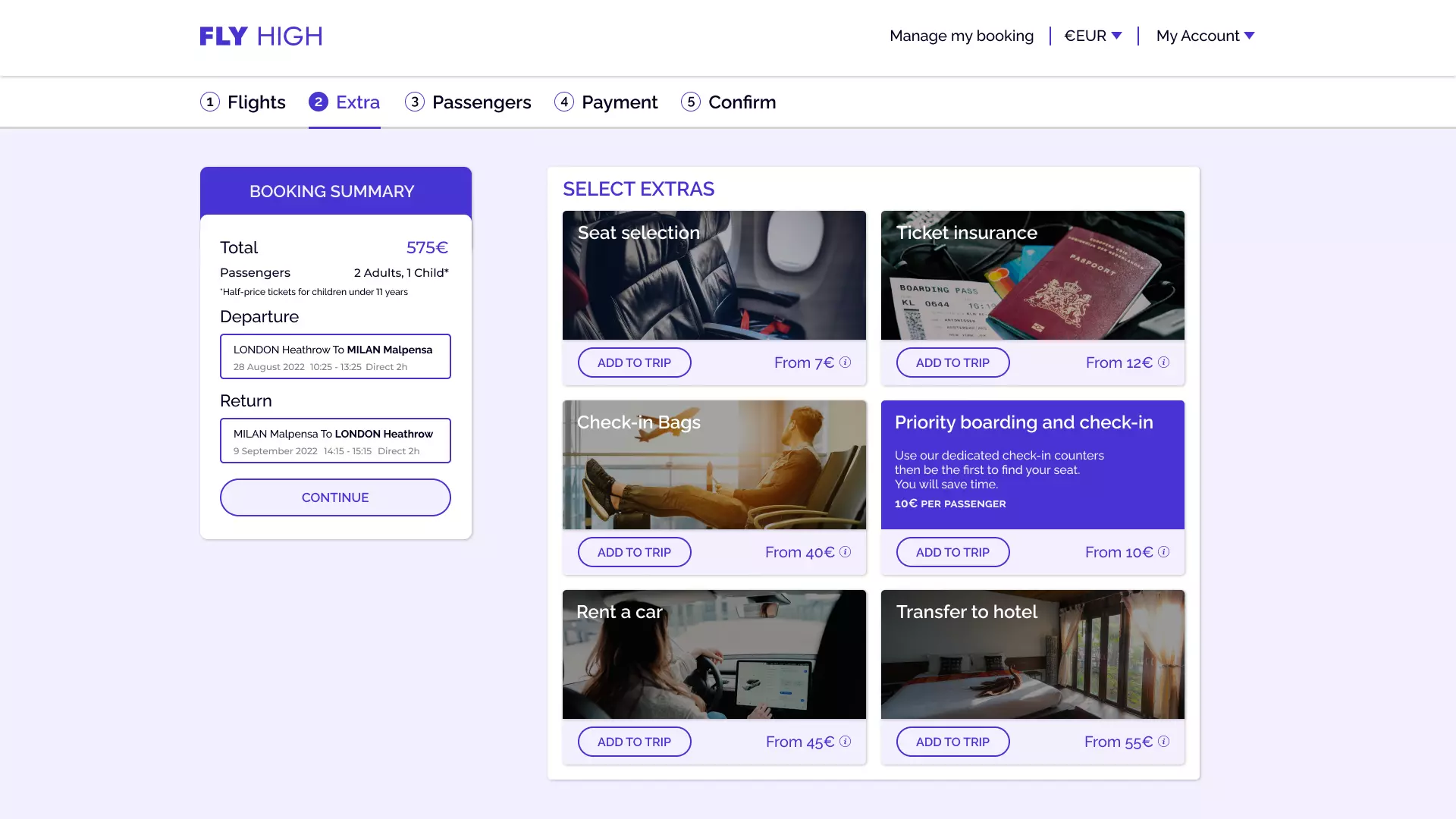Open the €EUR currency dropdown
This screenshot has height=819, width=1456.
[x=1093, y=36]
